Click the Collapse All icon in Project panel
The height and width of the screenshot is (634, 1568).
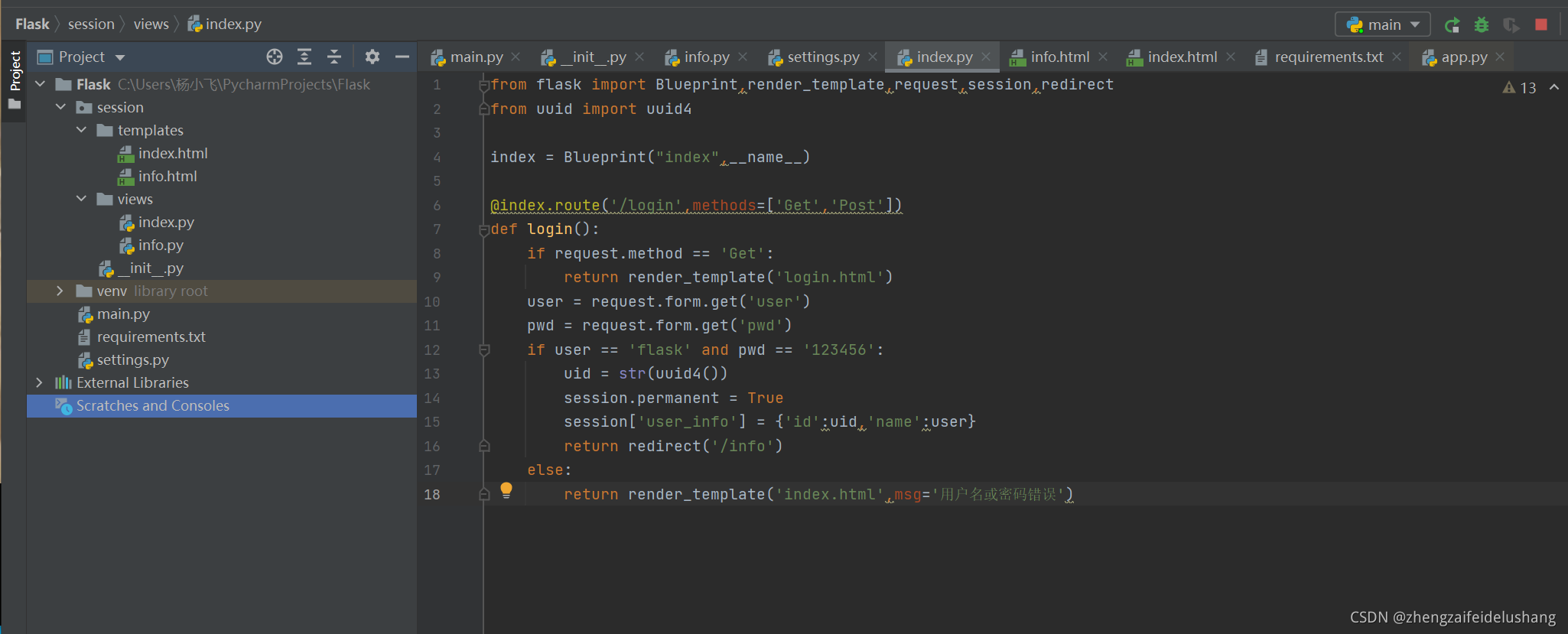click(334, 57)
